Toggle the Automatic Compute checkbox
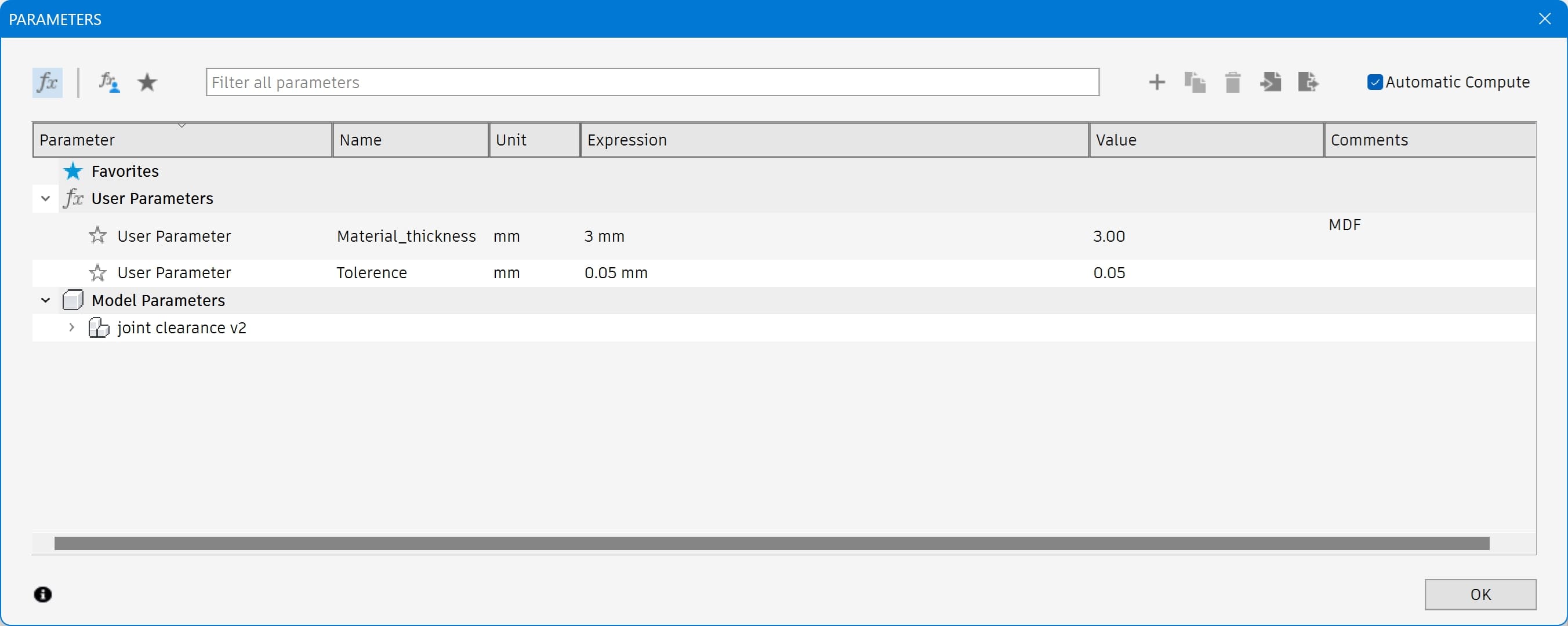 click(x=1374, y=82)
